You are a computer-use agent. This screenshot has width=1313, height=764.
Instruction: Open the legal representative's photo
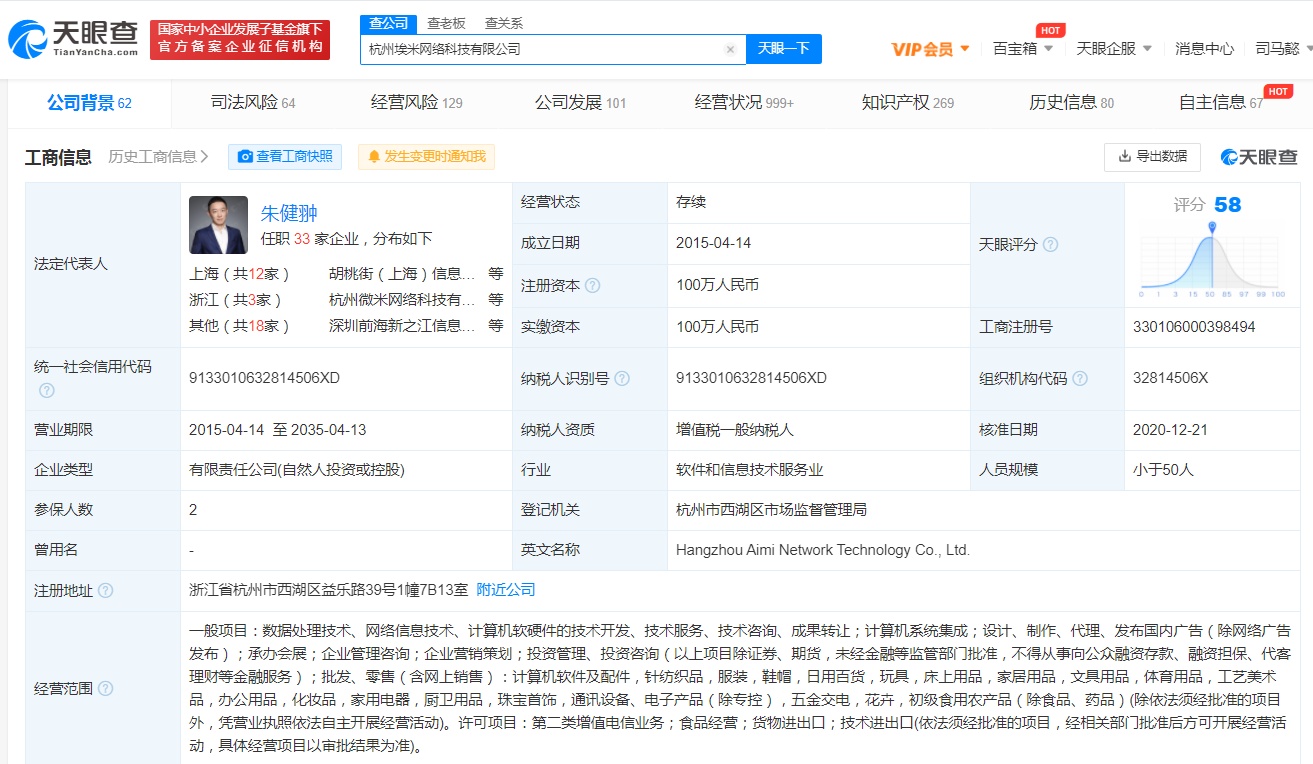point(218,225)
